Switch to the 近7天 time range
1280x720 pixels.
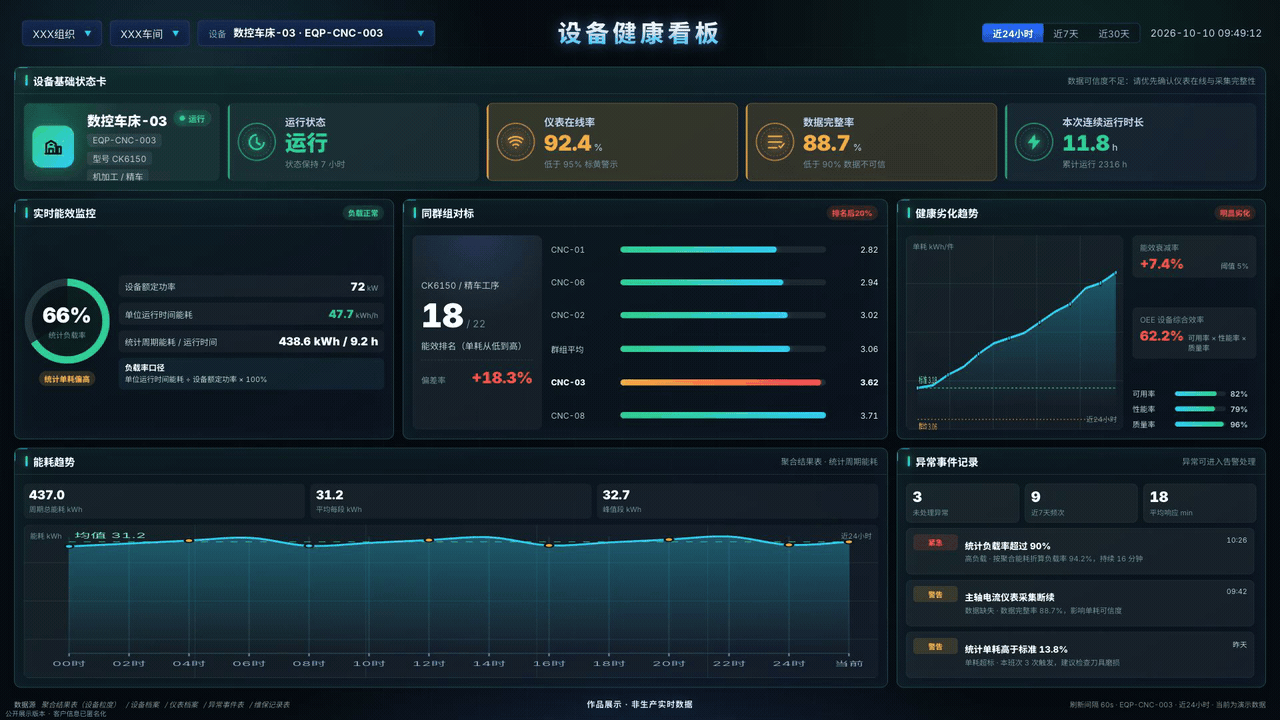(x=1066, y=33)
